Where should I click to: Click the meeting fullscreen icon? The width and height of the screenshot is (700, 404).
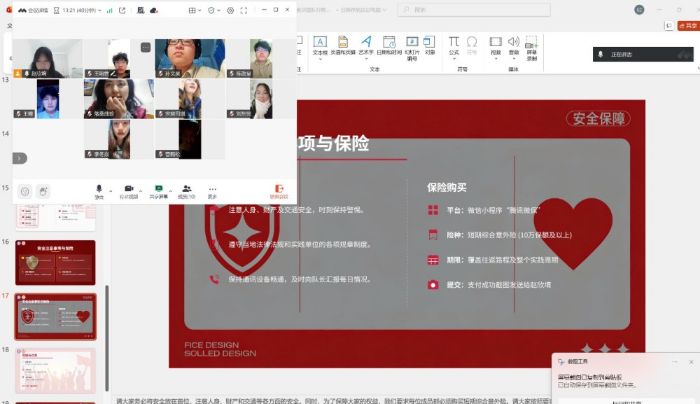[x=246, y=10]
